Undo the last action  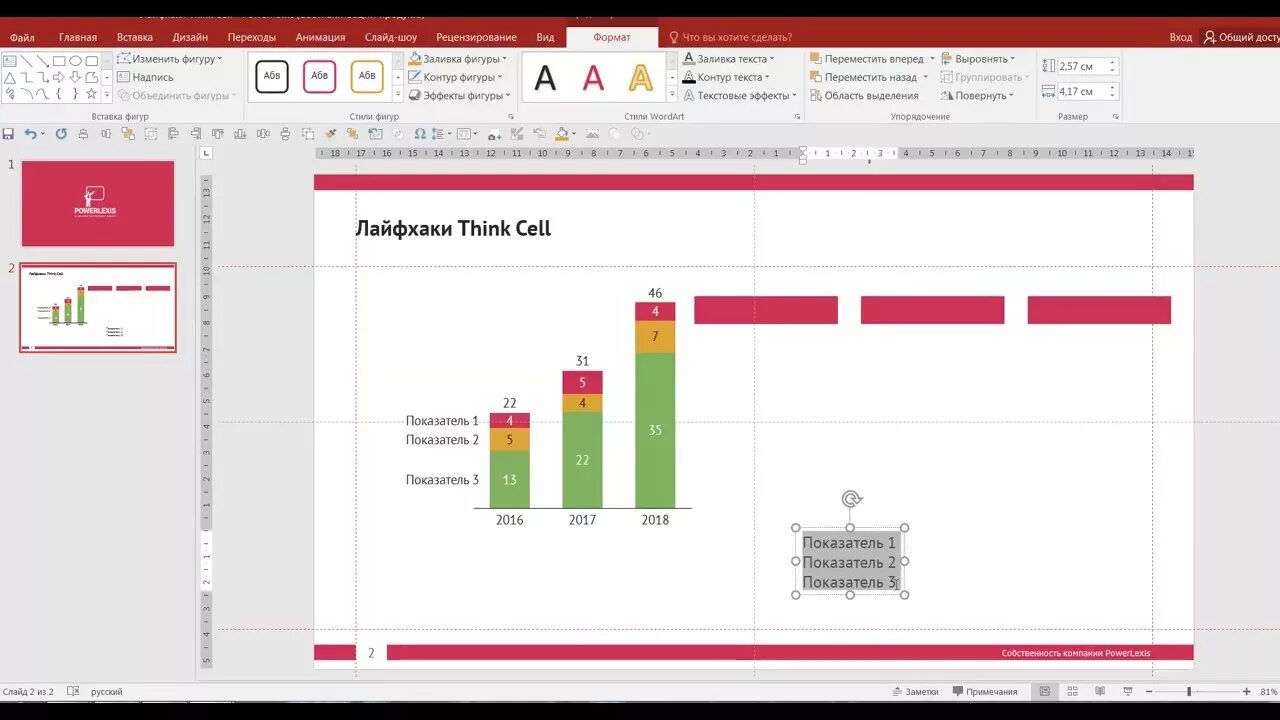(x=30, y=133)
